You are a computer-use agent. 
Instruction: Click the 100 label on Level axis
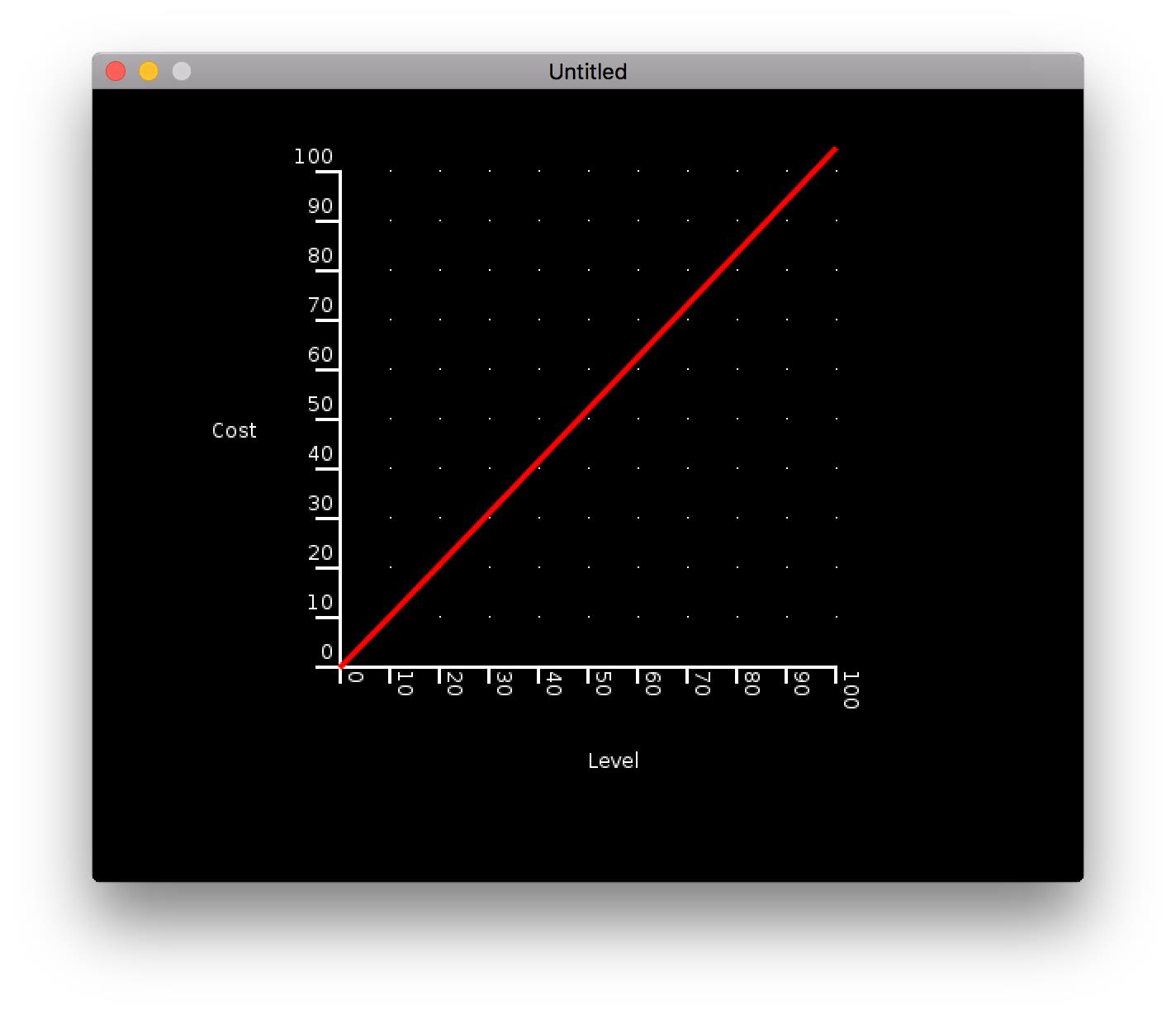851,690
